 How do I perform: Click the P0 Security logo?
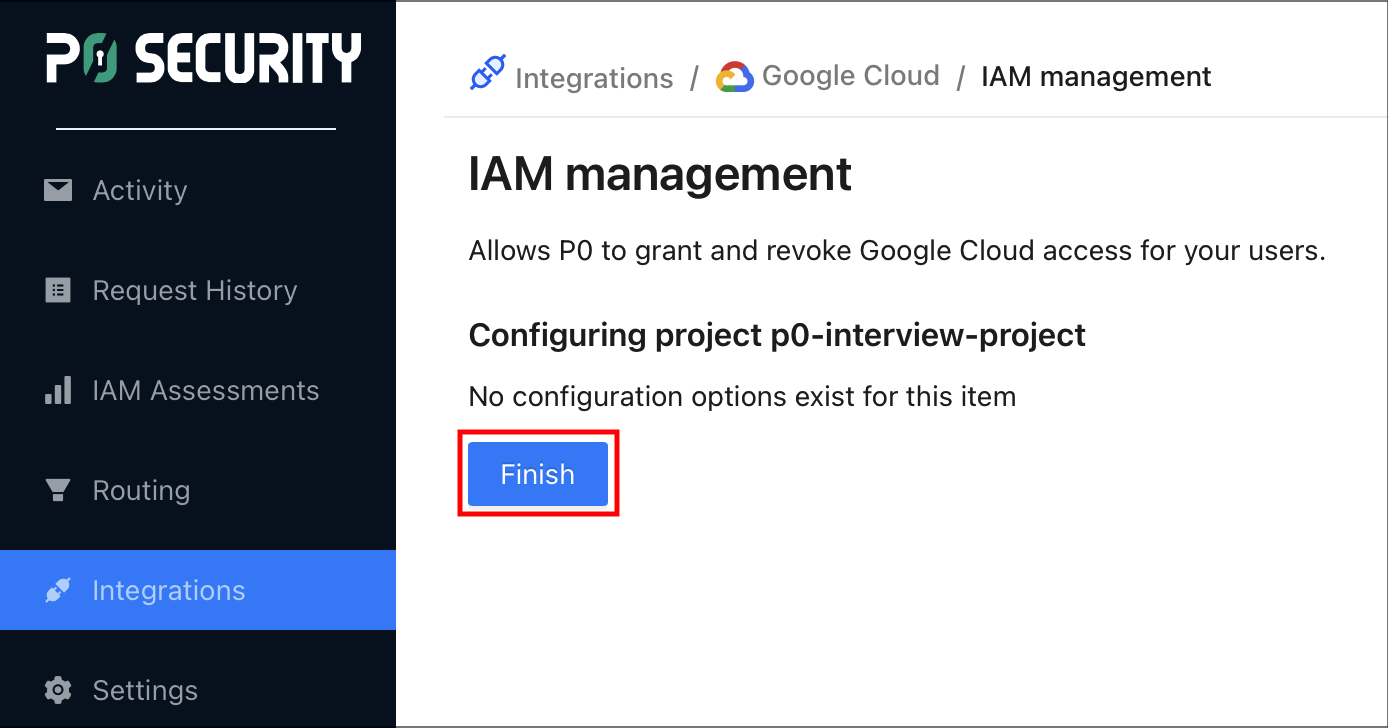203,59
